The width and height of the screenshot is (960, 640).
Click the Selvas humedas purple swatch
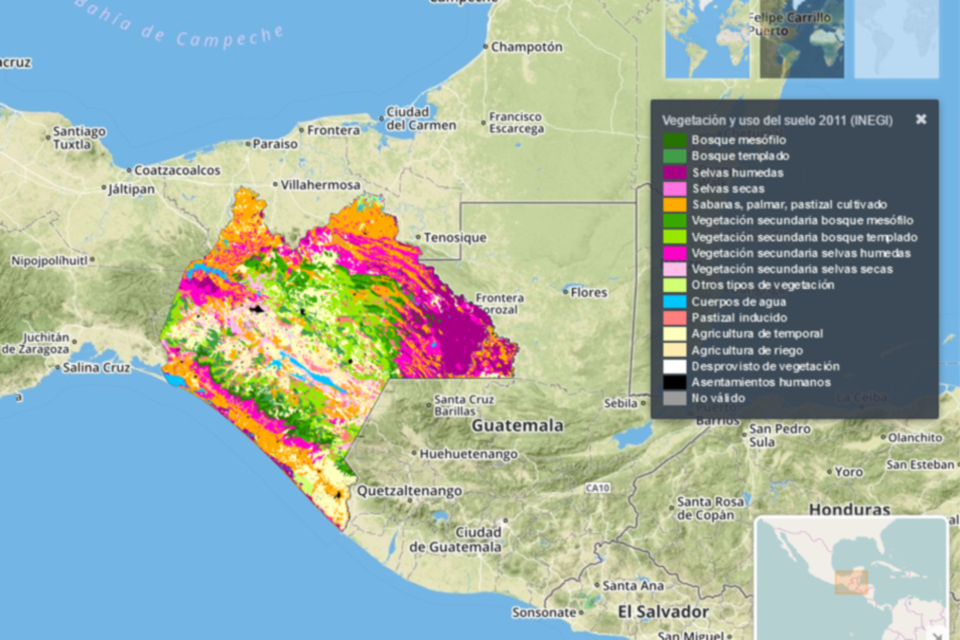coord(675,173)
